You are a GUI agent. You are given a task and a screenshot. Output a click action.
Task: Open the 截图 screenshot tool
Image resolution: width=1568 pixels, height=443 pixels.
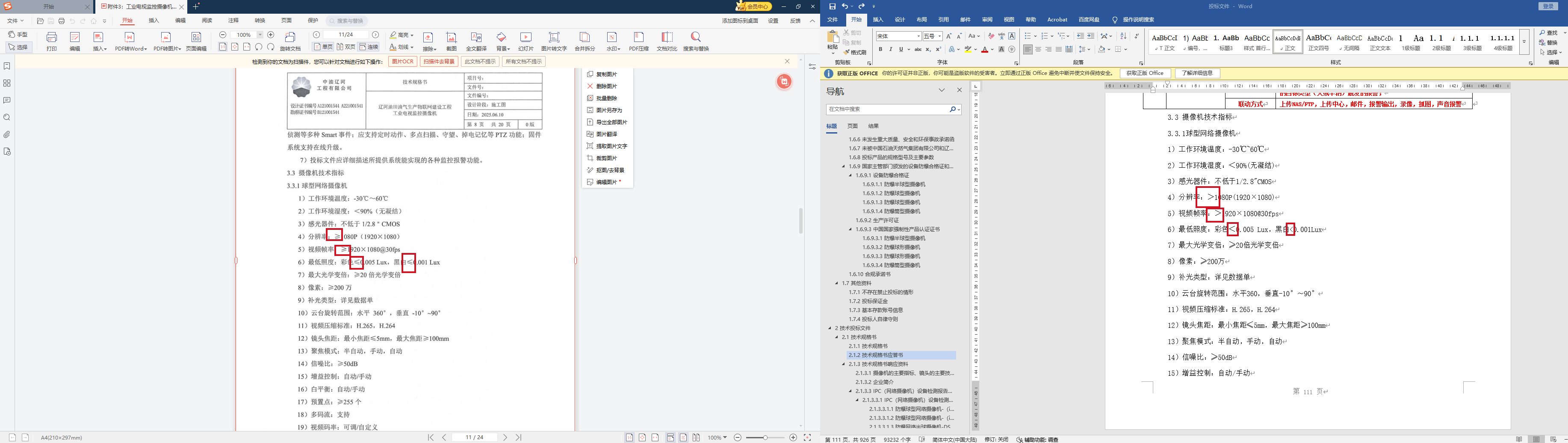tap(451, 41)
